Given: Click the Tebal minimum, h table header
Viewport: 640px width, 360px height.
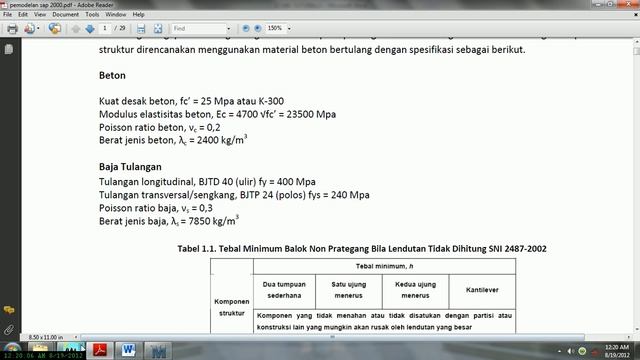Looking at the screenshot, I should click(x=384, y=266).
